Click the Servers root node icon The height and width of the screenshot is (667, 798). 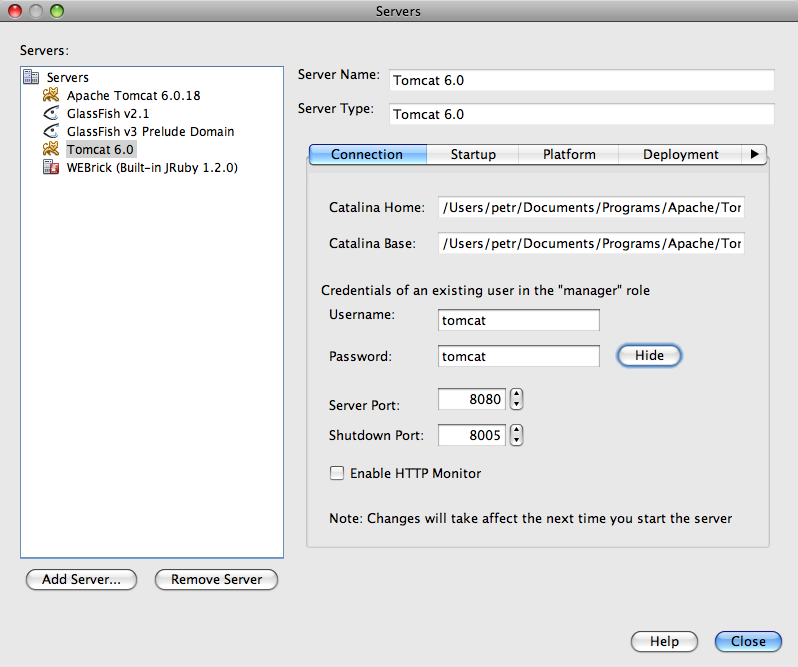pos(31,77)
